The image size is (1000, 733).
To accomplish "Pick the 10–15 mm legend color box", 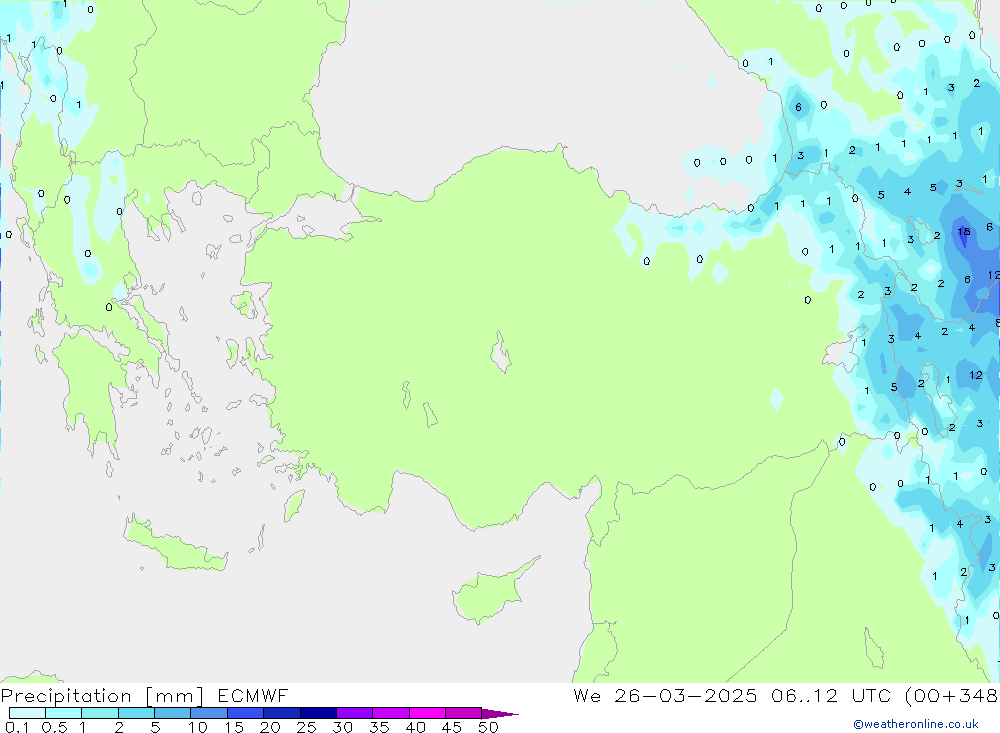I will coord(209,713).
